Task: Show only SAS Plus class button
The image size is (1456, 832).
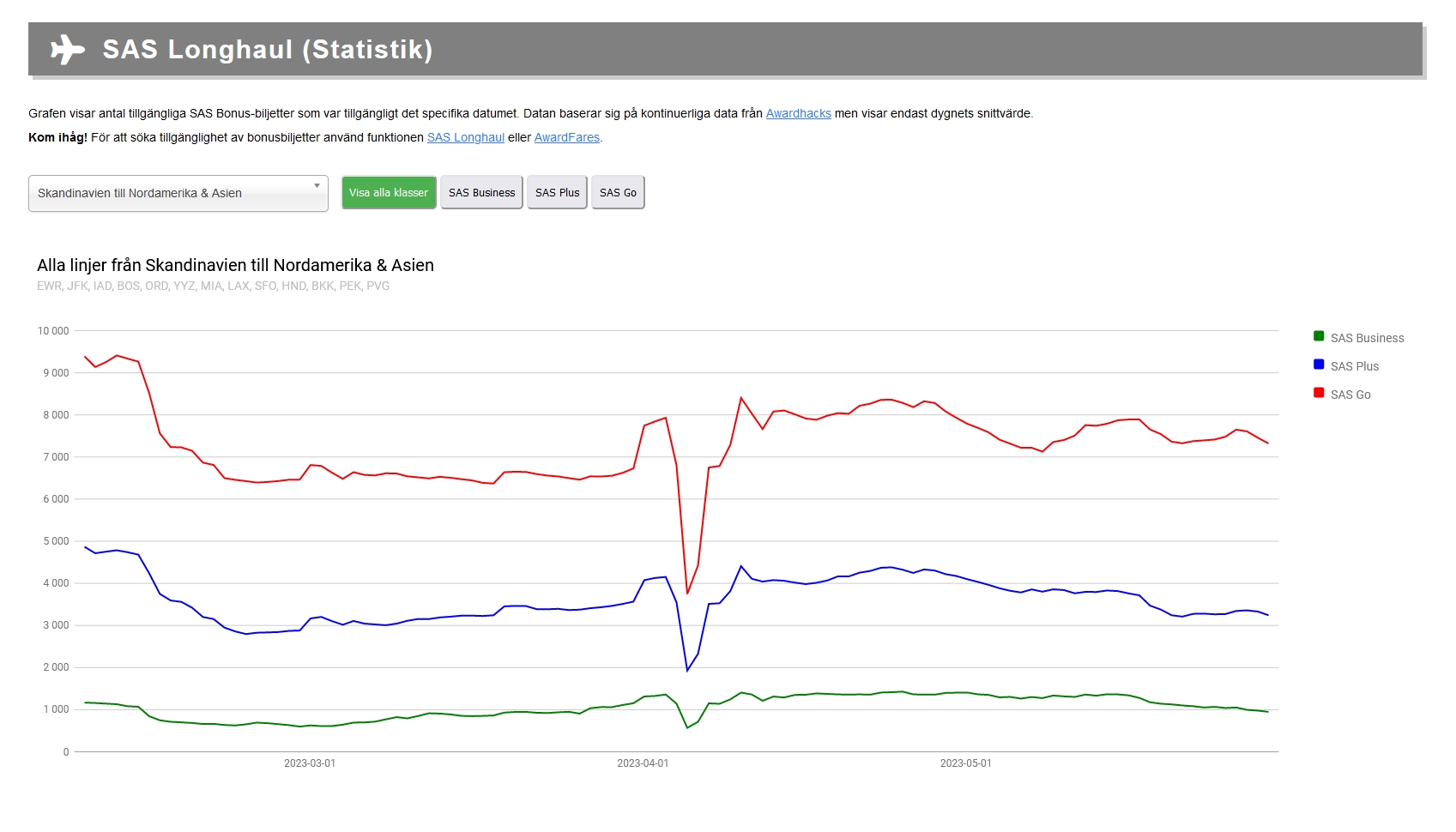Action: 557,193
